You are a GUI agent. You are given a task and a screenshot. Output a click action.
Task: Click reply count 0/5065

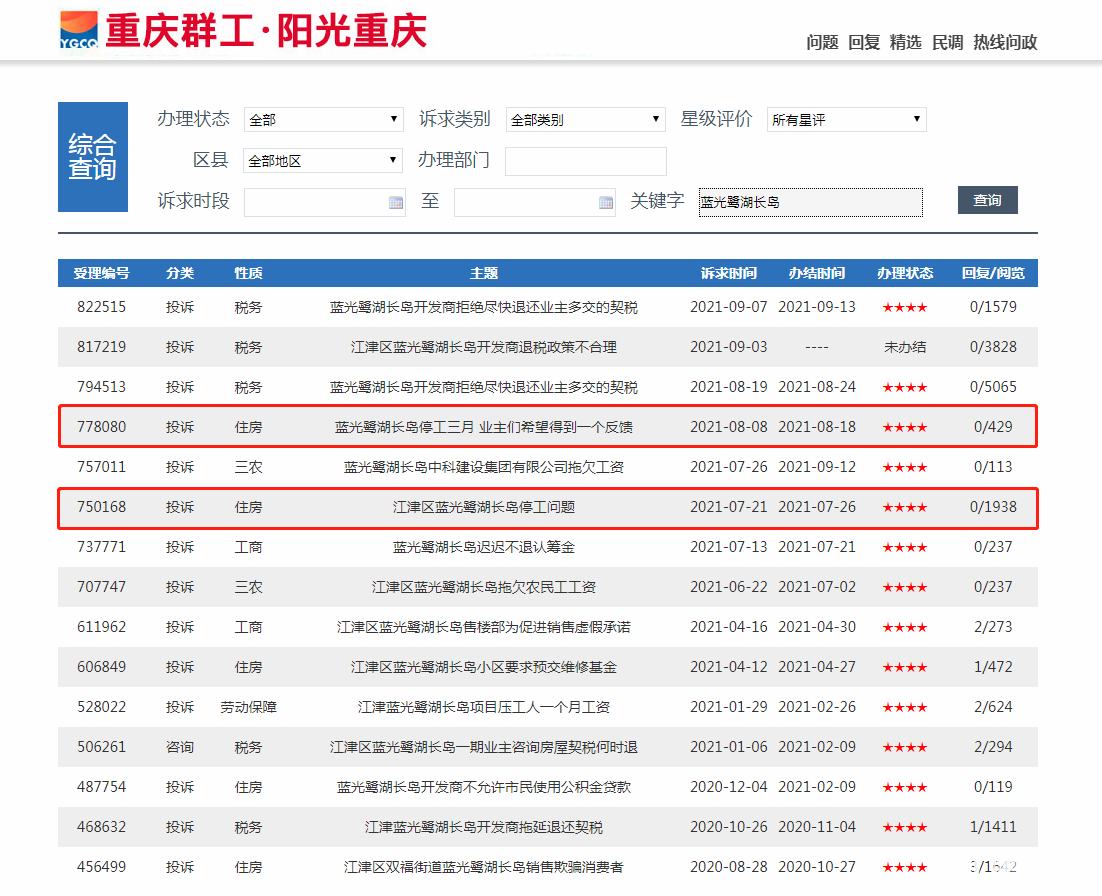coord(993,387)
